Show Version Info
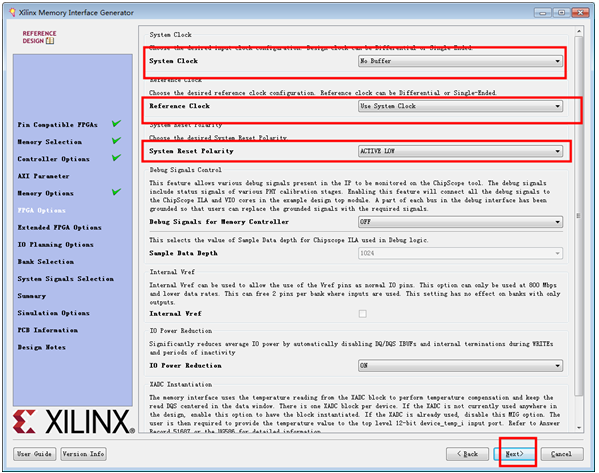This screenshot has height=473, width=599. [83, 454]
